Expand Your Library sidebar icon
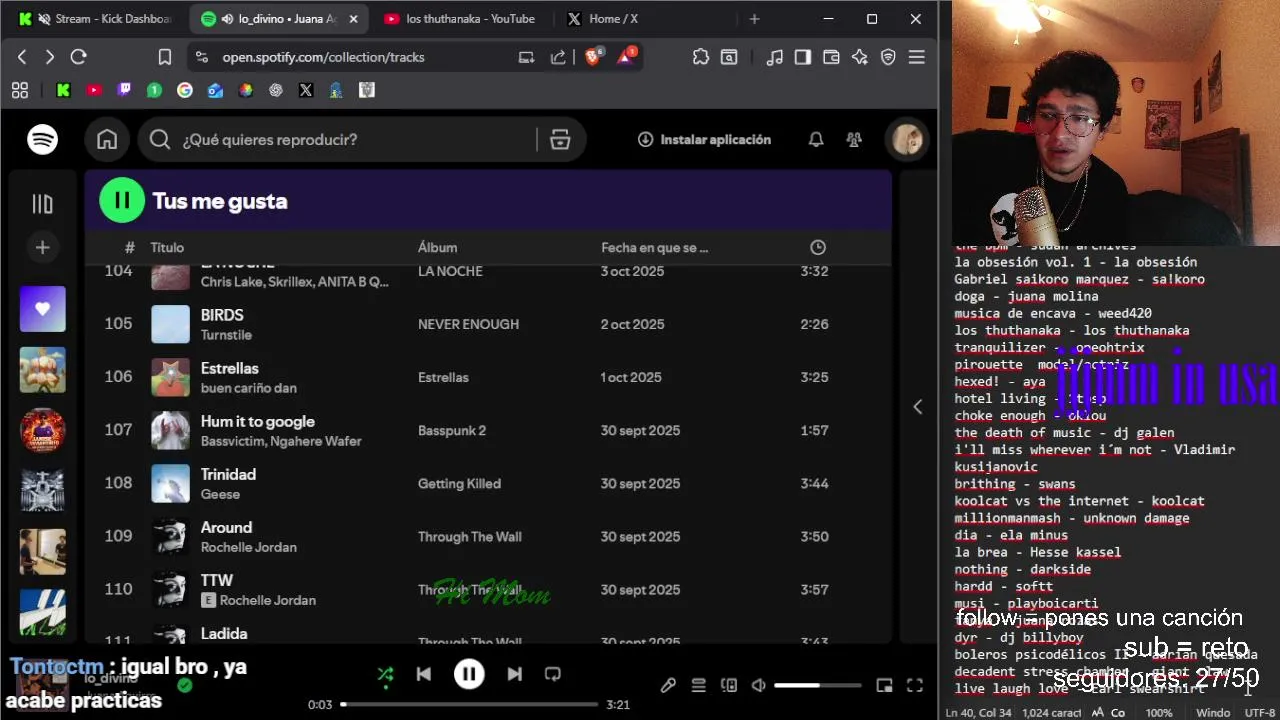The width and height of the screenshot is (1280, 720). 42,204
